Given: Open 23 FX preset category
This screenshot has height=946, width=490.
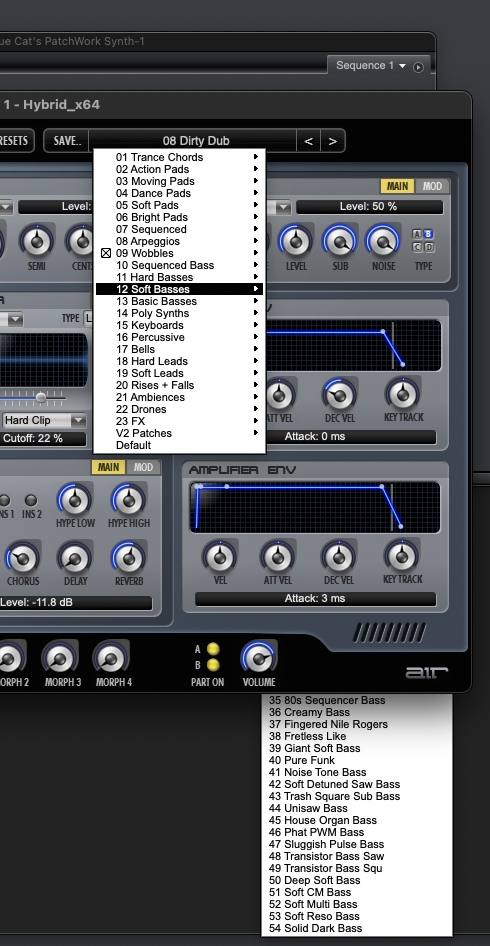Looking at the screenshot, I should coord(179,421).
